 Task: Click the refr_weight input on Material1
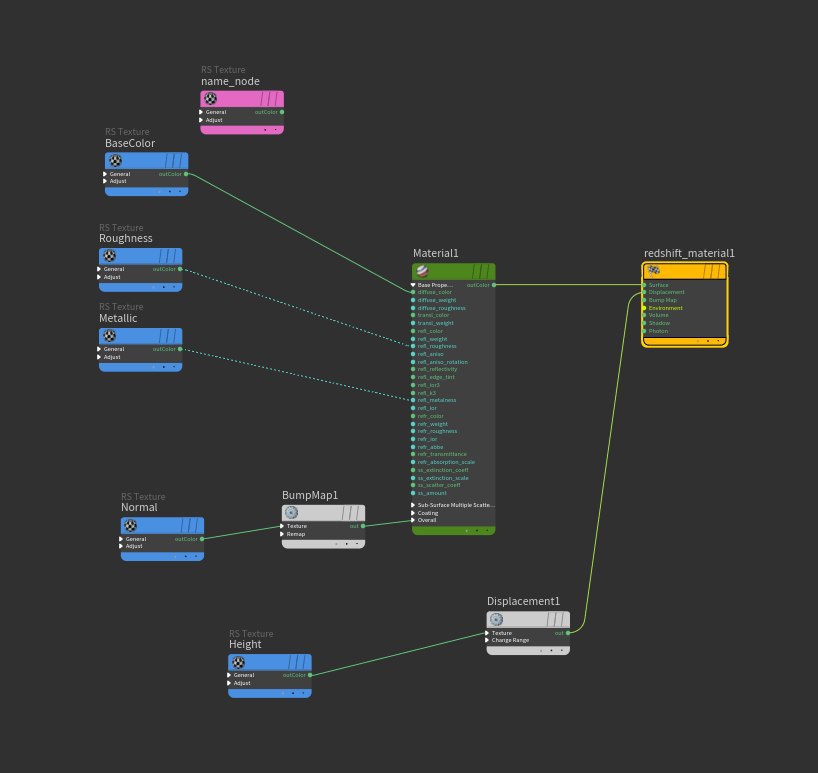pos(413,424)
